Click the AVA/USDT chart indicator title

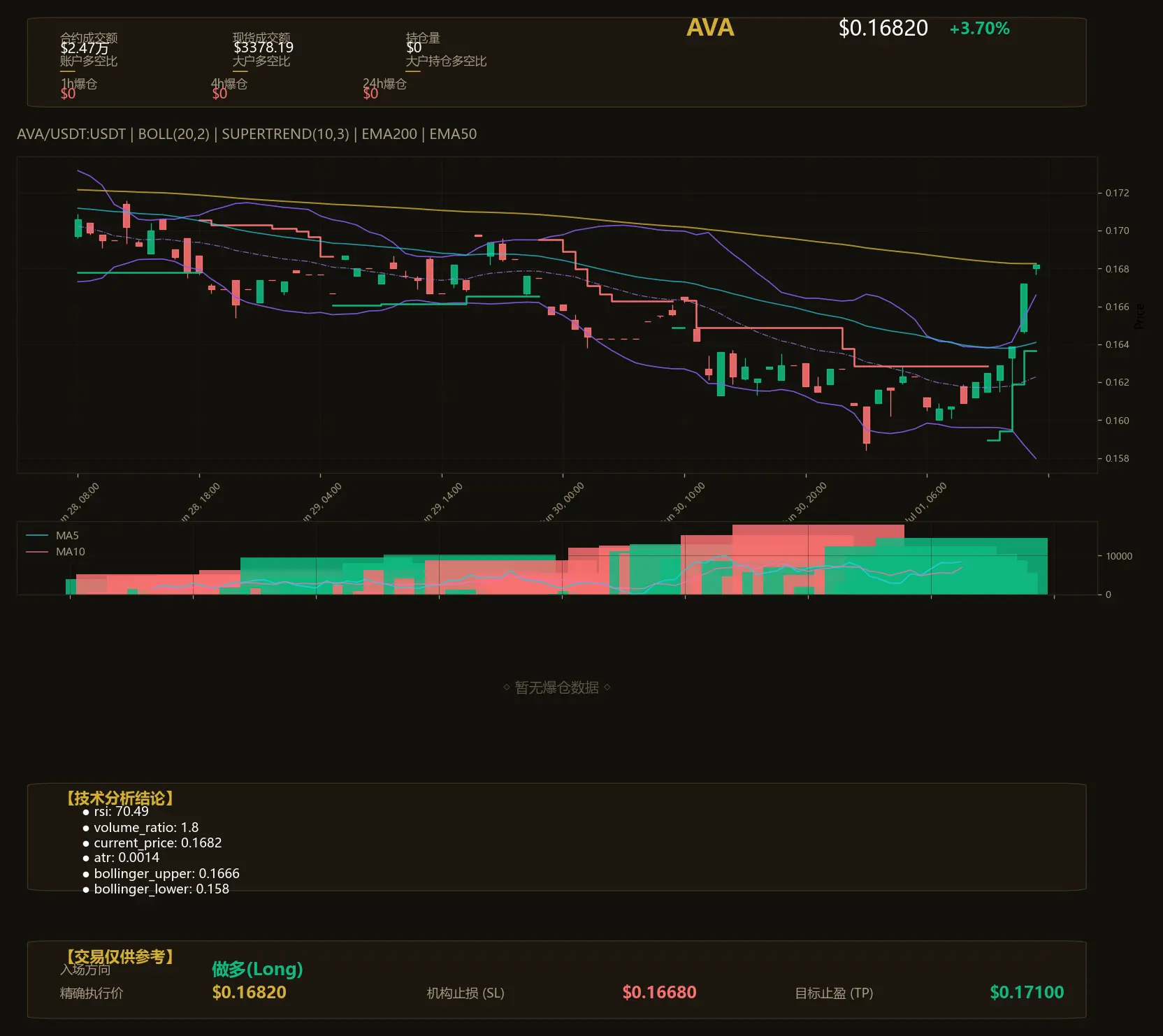[247, 134]
